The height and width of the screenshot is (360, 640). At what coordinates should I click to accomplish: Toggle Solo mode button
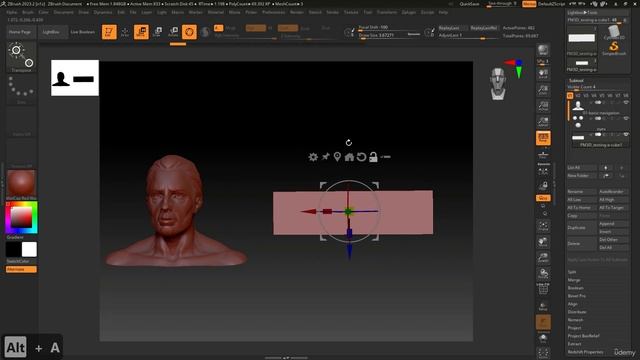coord(543,338)
